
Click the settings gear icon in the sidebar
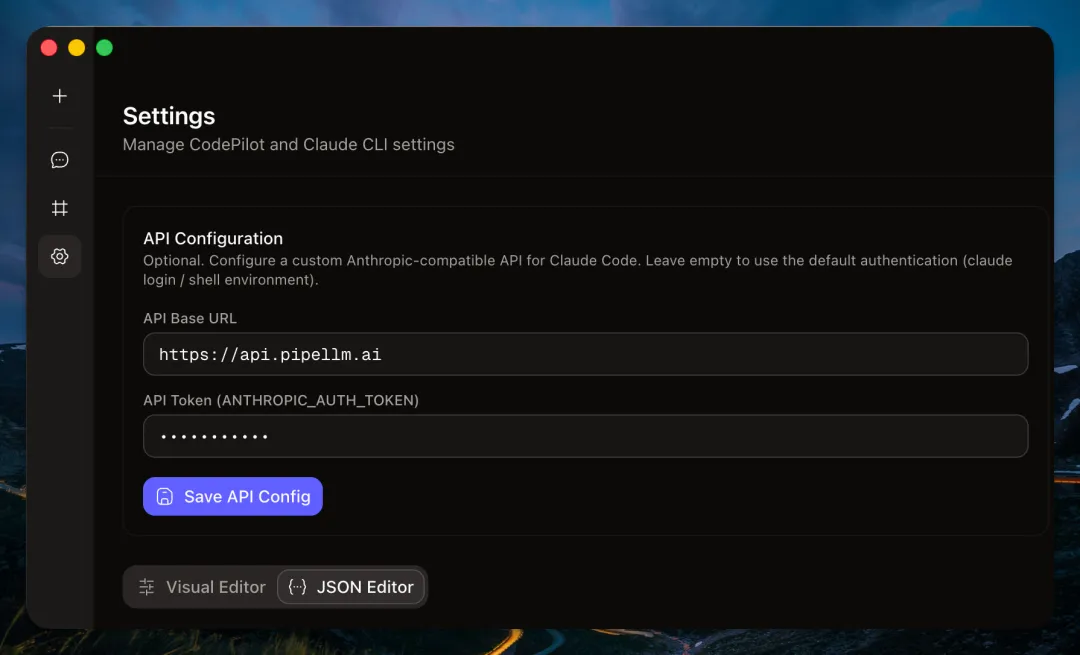(60, 257)
